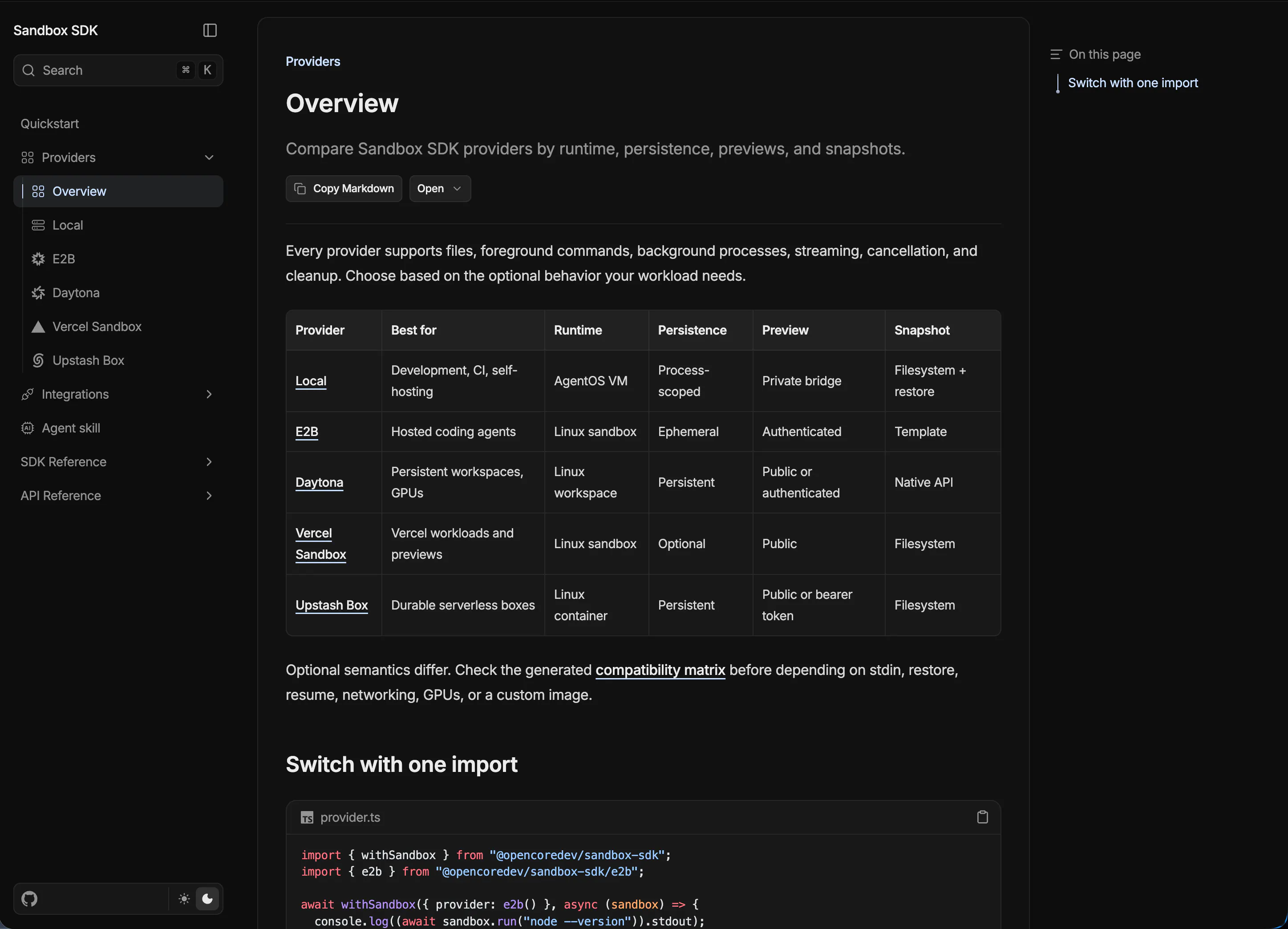Open Upstash Box page in sidebar

(88, 360)
